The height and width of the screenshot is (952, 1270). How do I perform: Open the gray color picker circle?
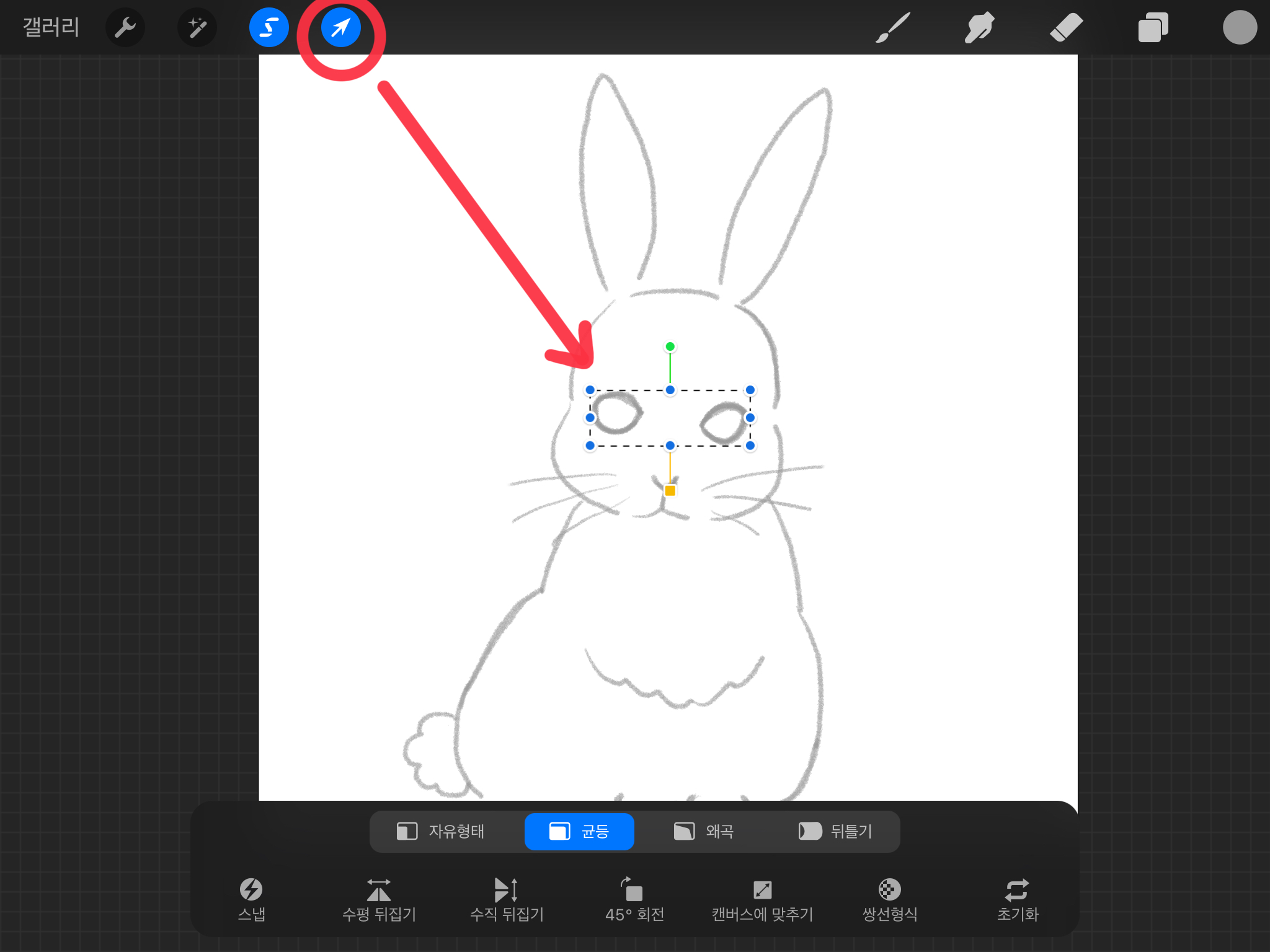click(x=1239, y=27)
